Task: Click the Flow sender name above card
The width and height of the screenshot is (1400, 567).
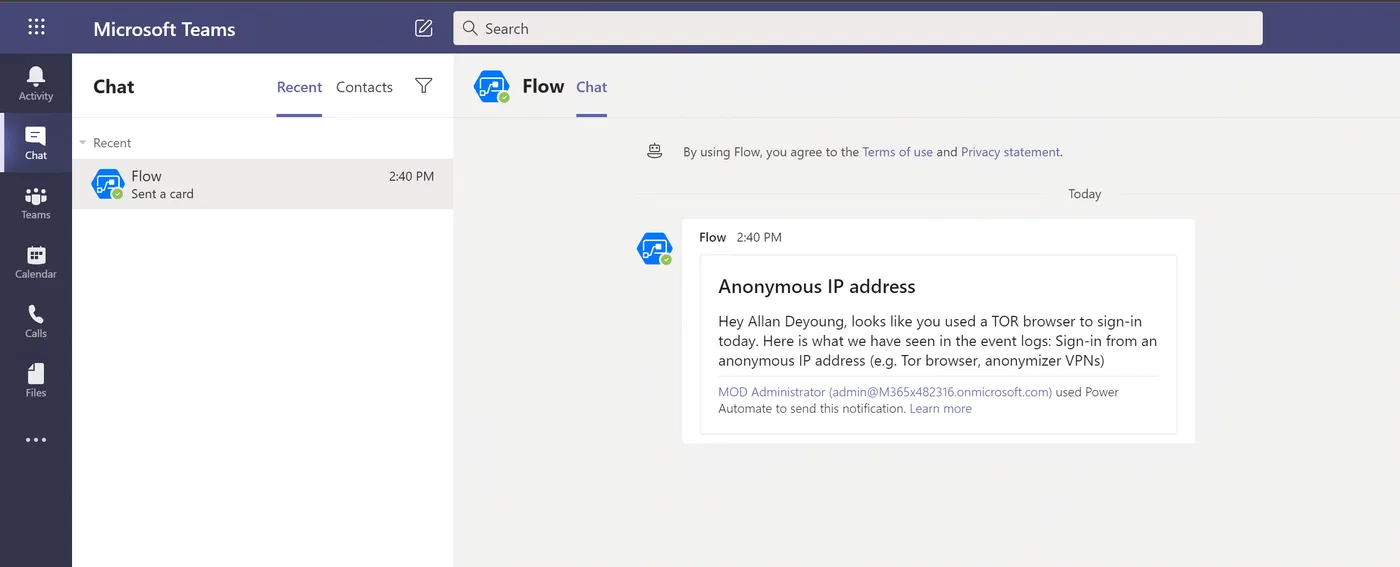Action: point(712,237)
